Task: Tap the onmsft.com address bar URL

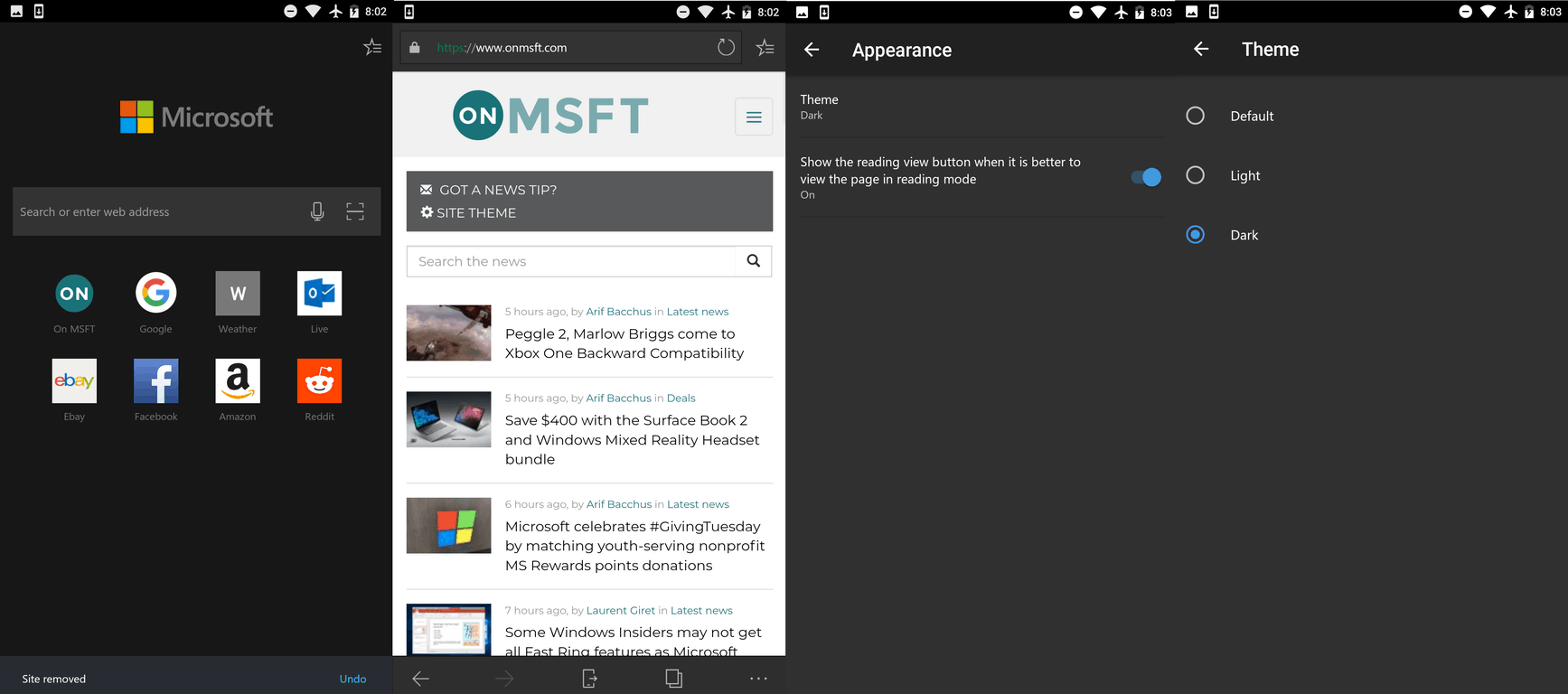Action: [x=502, y=48]
